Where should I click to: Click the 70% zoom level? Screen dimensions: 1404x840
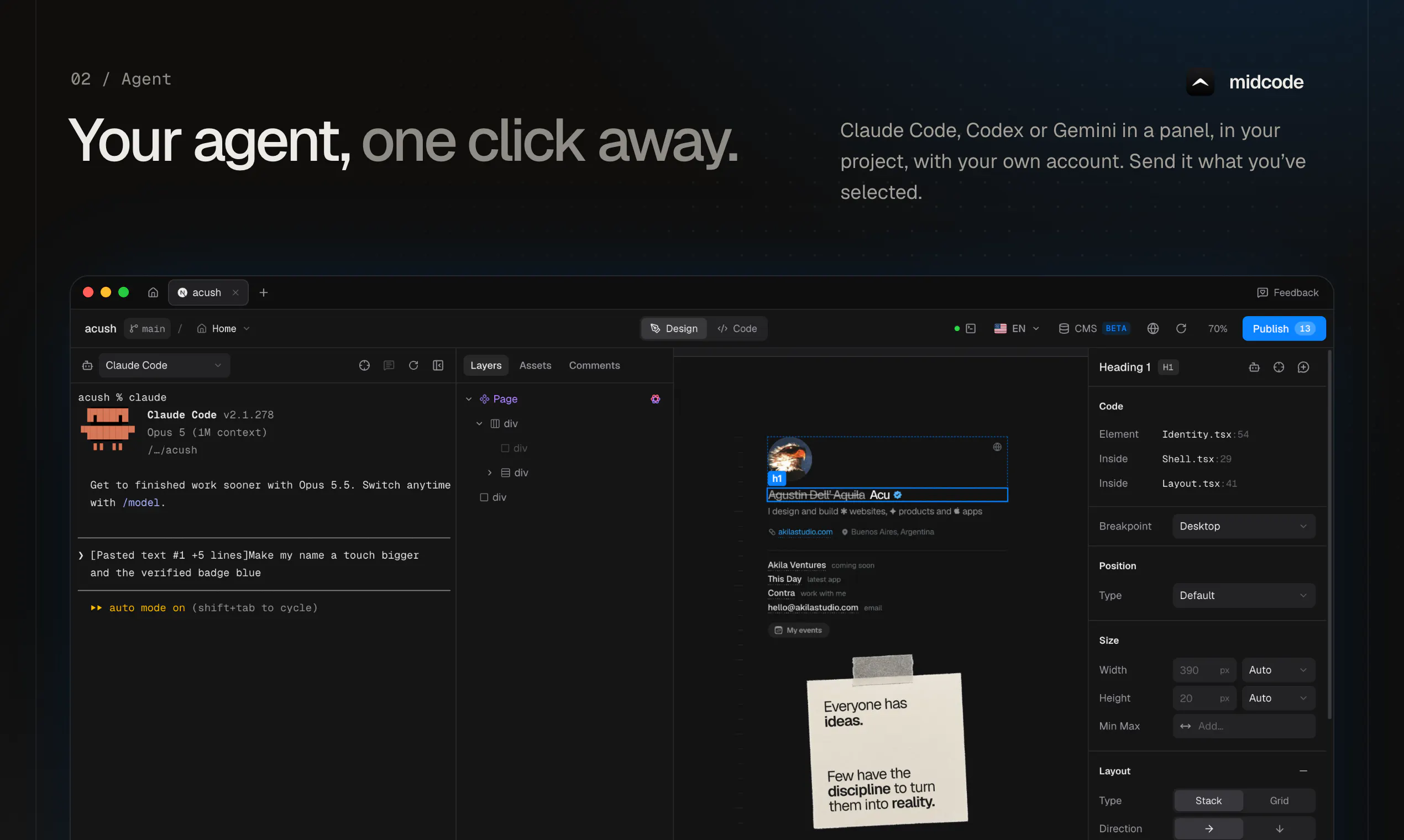pyautogui.click(x=1217, y=329)
